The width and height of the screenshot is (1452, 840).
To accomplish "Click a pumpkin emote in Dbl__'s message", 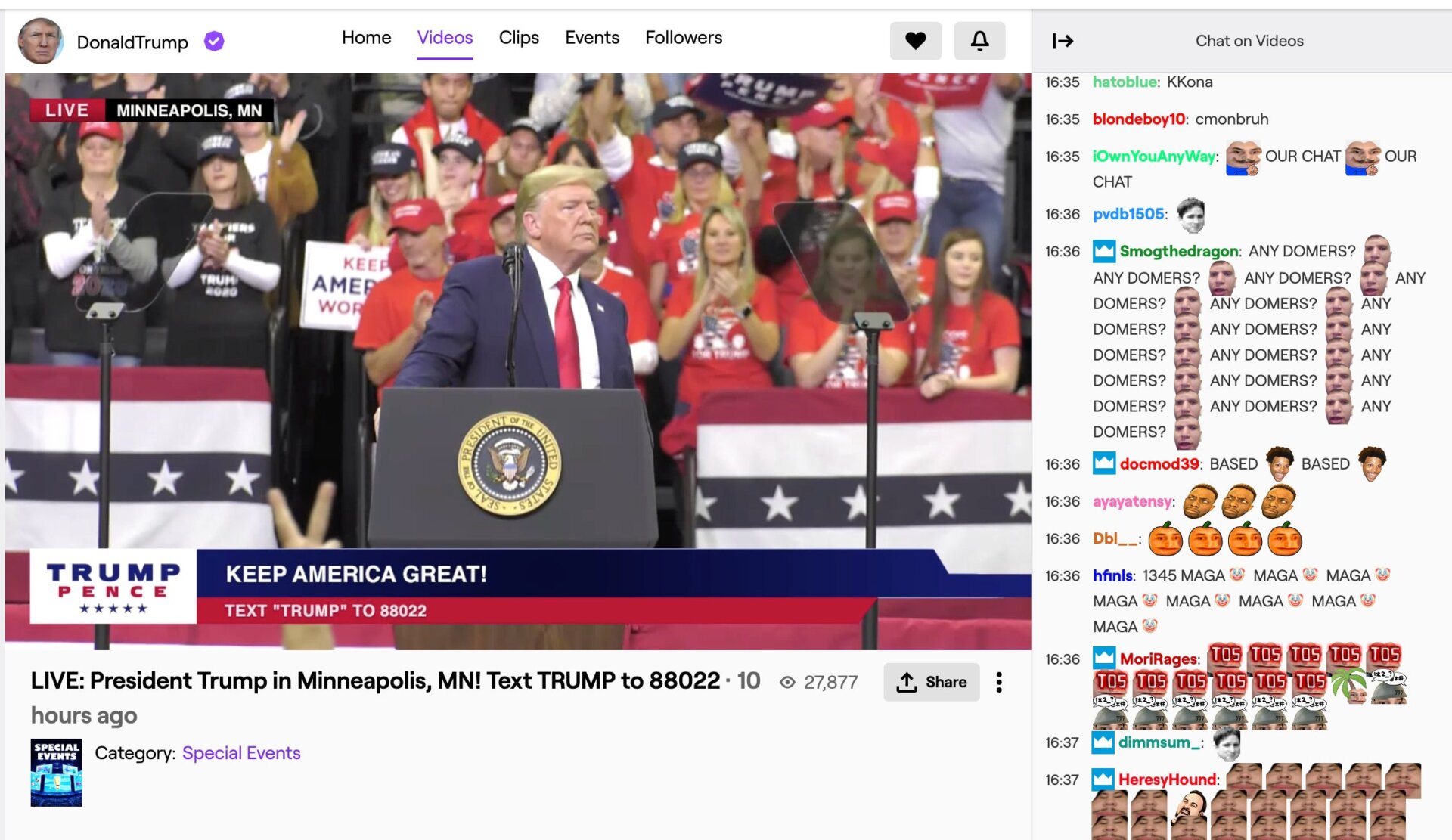I will click(1165, 539).
